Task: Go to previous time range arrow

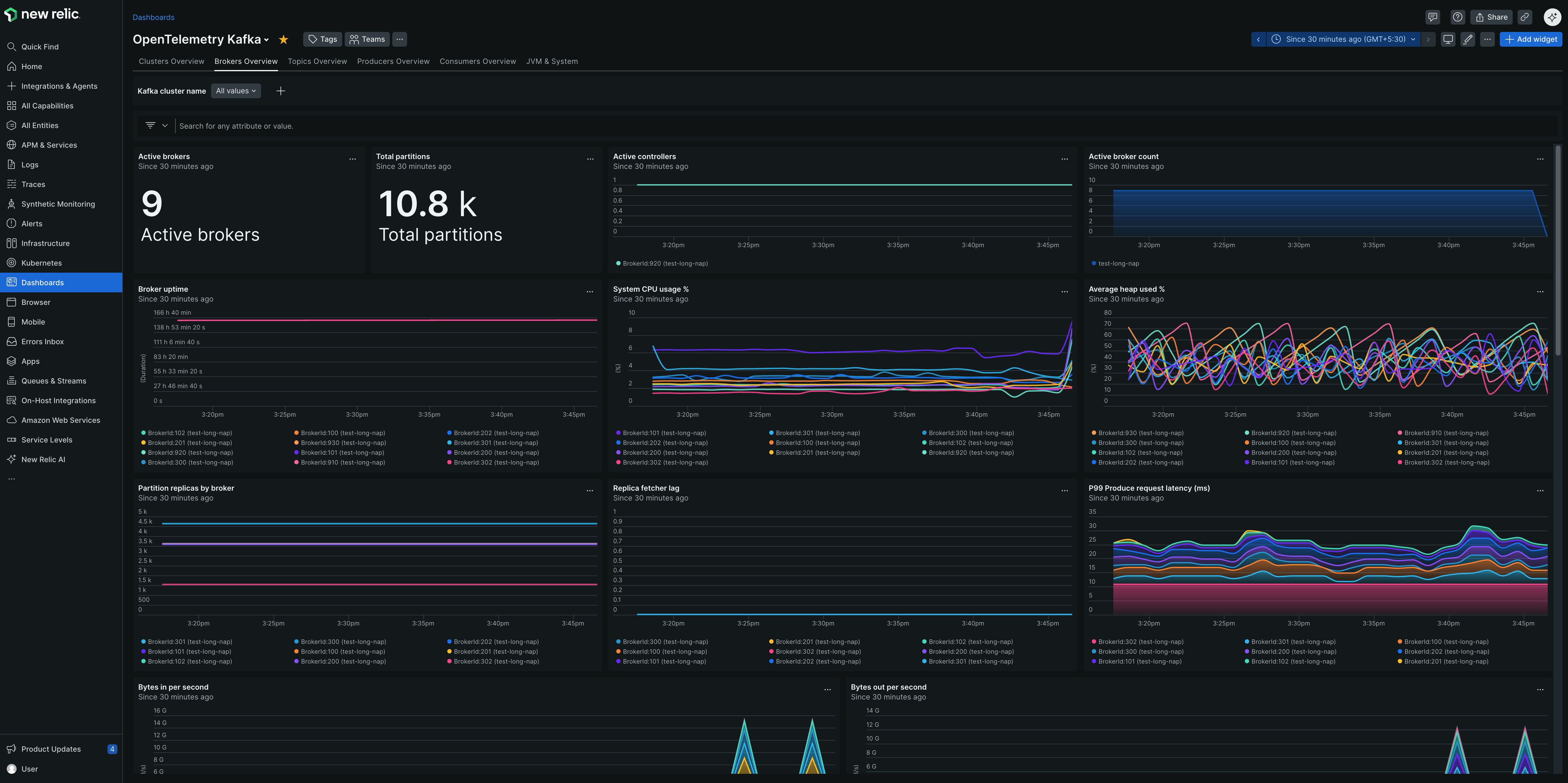Action: point(1258,40)
